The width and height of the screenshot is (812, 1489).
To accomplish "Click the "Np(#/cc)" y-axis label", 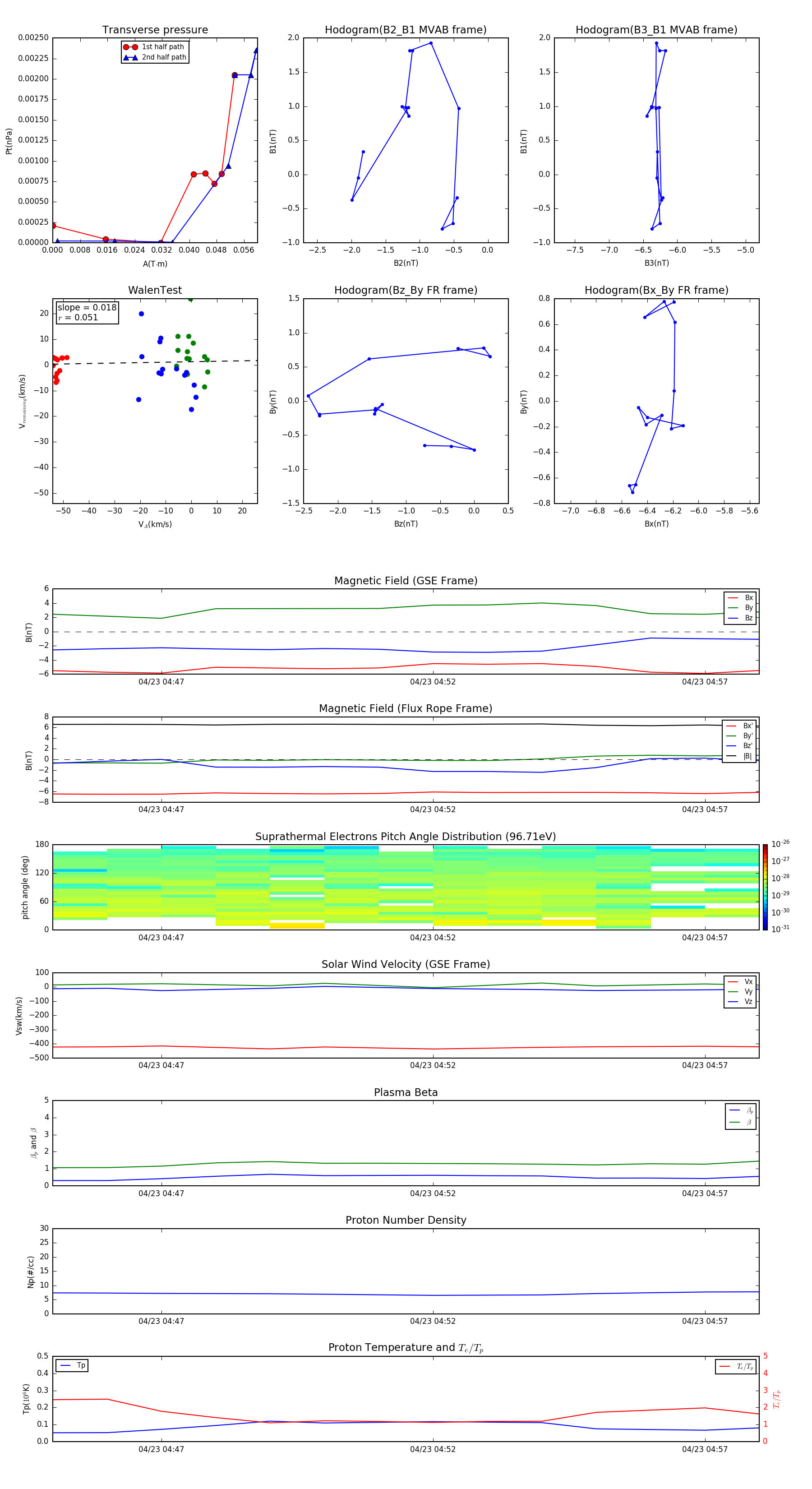I will [x=31, y=1272].
